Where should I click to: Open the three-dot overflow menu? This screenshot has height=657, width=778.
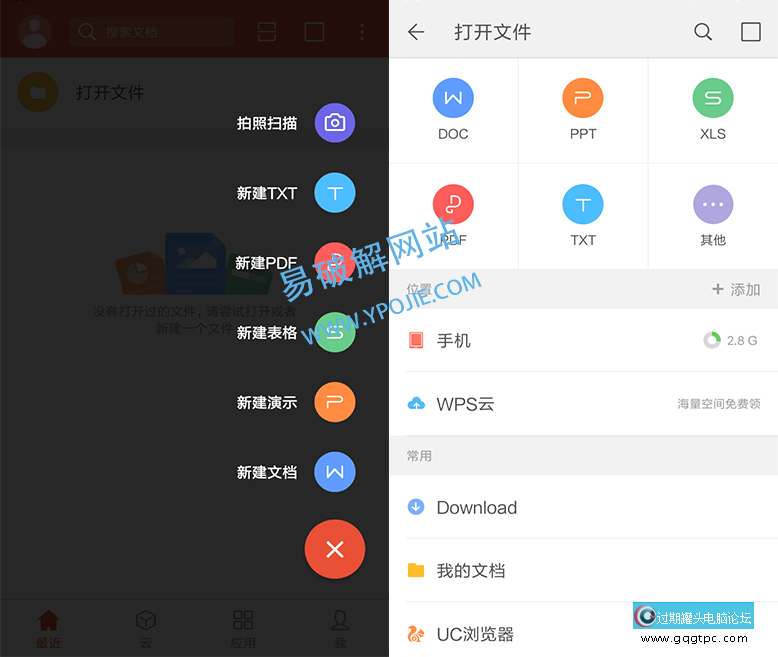click(x=362, y=32)
